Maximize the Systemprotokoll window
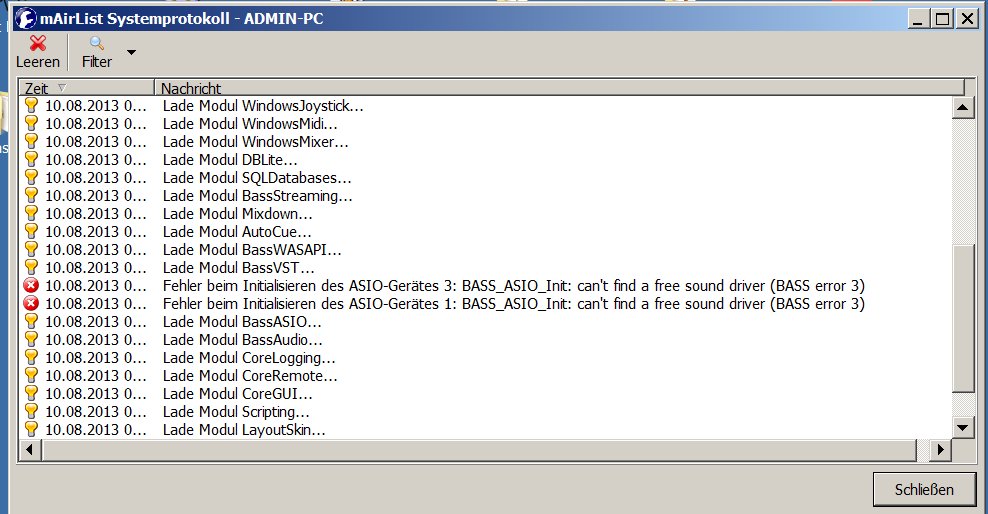 pyautogui.click(x=942, y=19)
